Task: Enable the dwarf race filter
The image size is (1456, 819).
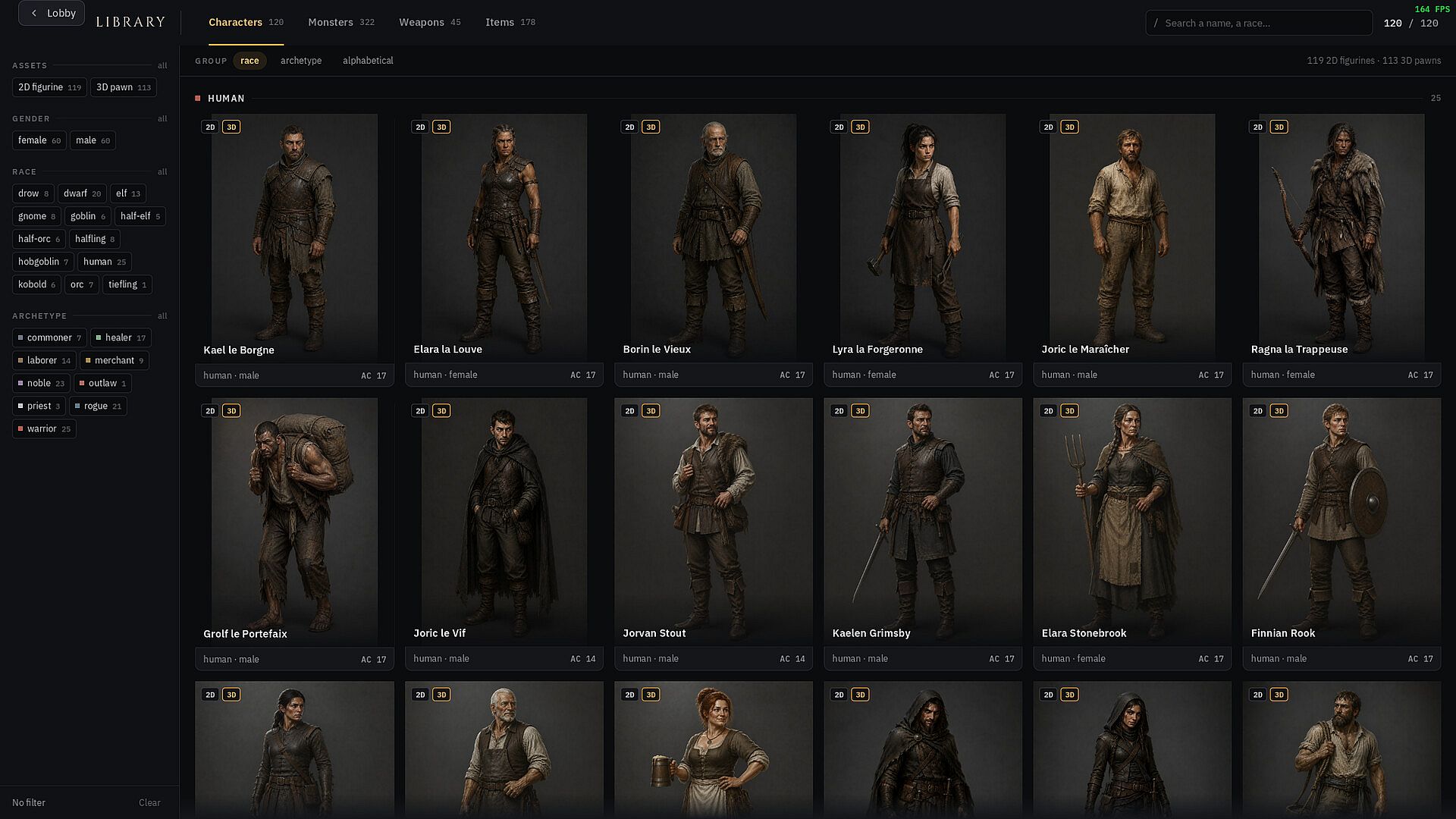Action: click(x=82, y=193)
